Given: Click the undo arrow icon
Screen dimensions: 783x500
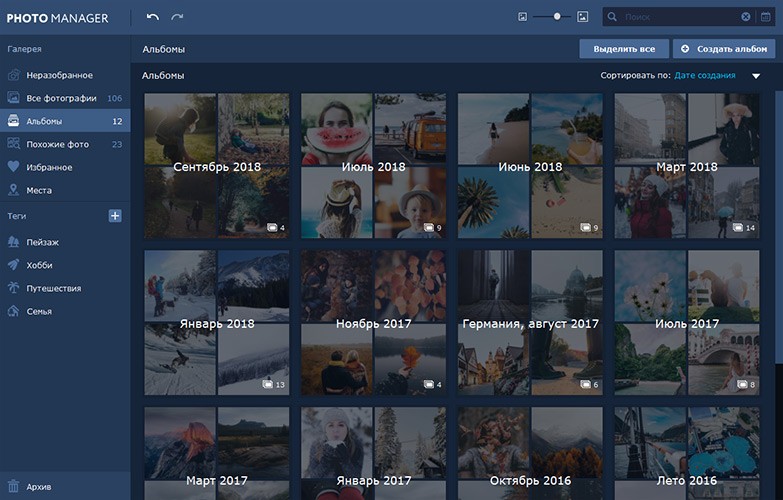Looking at the screenshot, I should click(152, 17).
